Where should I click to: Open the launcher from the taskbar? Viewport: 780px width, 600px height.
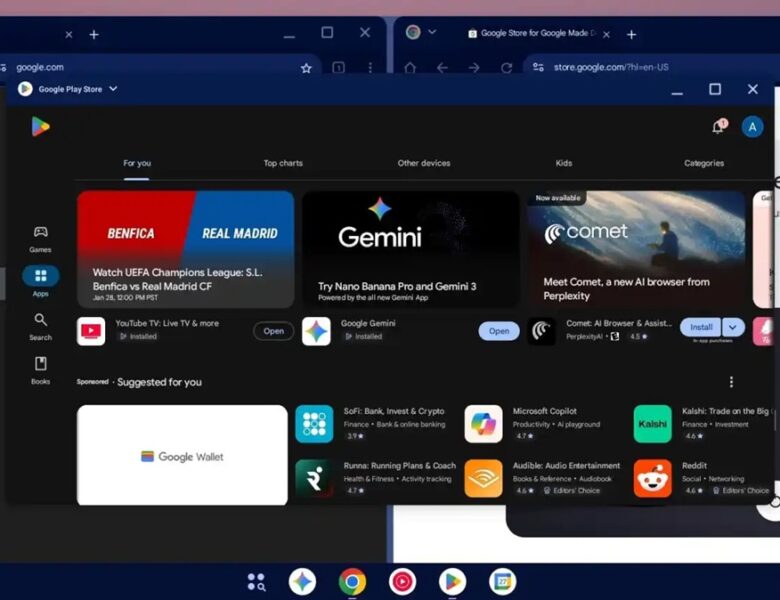[x=256, y=582]
